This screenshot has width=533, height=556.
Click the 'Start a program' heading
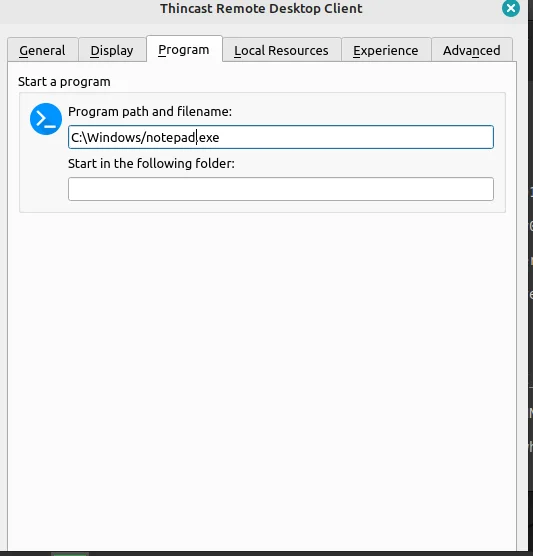pos(64,82)
